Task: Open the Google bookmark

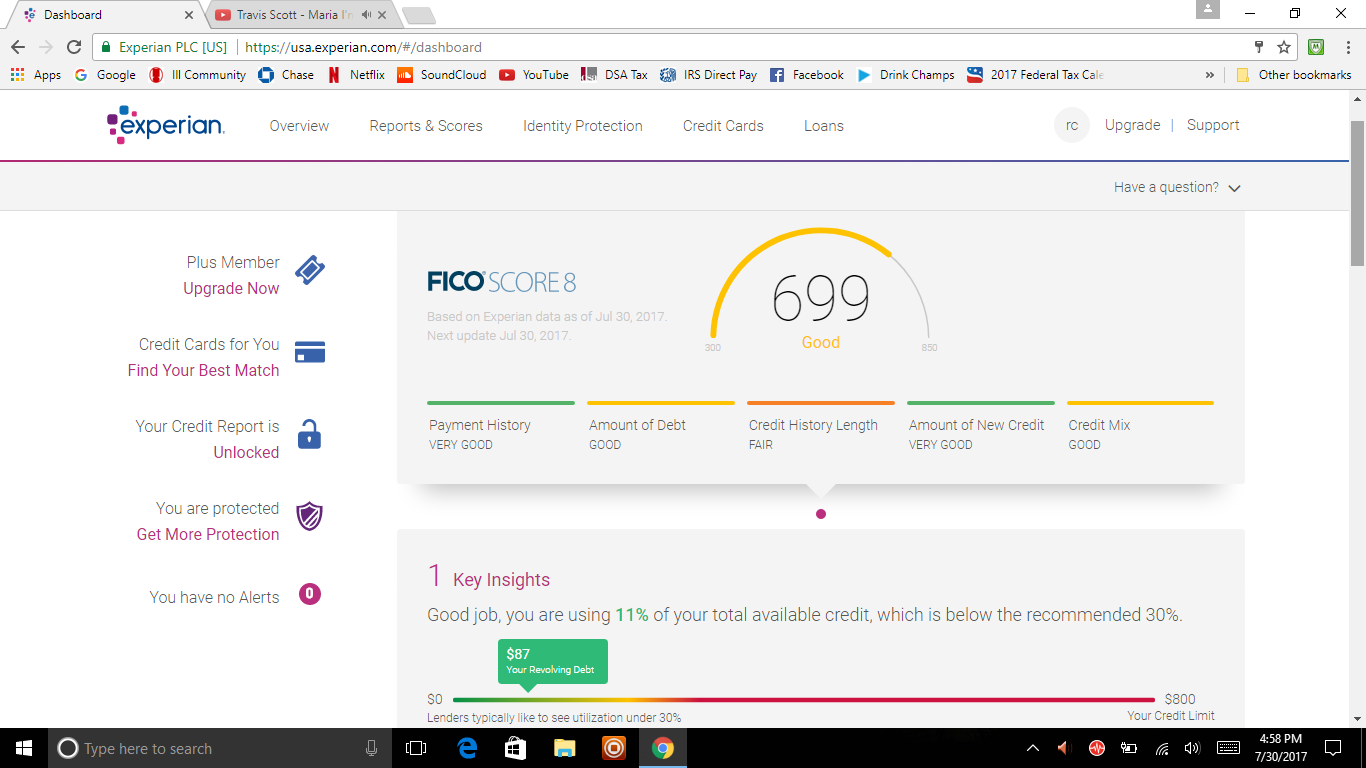Action: point(105,75)
